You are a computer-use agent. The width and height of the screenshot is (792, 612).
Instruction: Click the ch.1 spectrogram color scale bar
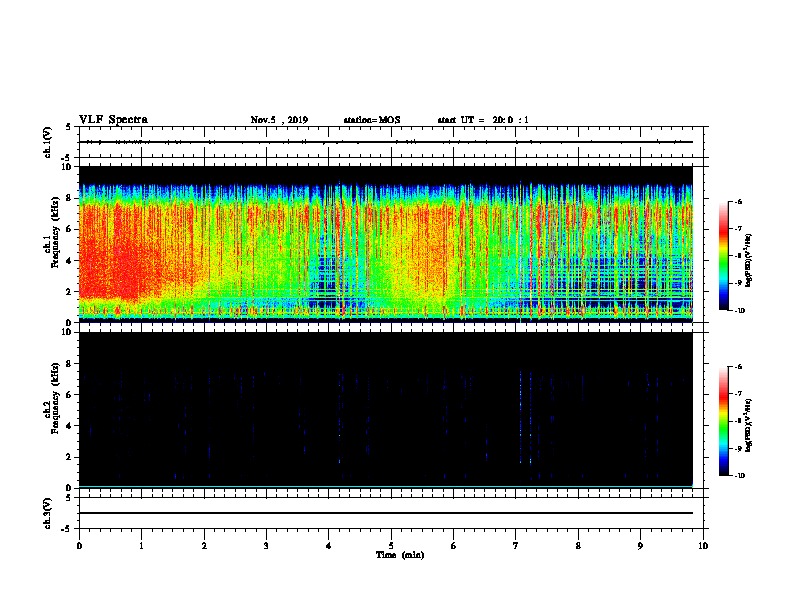pos(724,256)
